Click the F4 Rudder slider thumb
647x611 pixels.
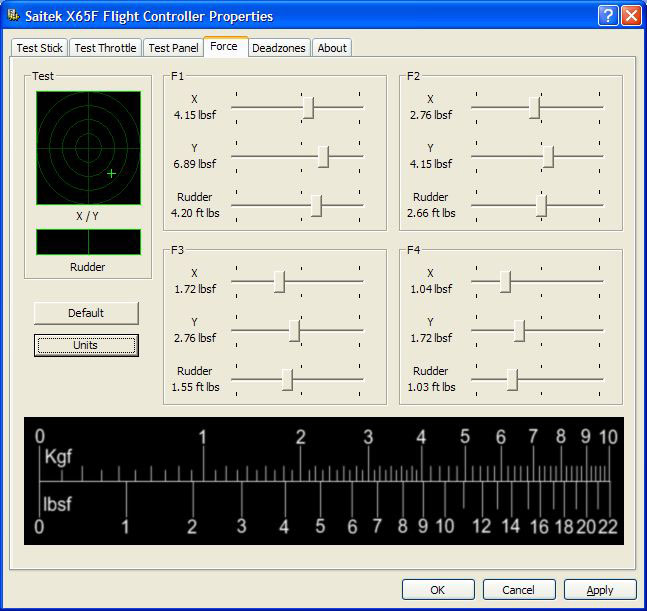click(512, 380)
